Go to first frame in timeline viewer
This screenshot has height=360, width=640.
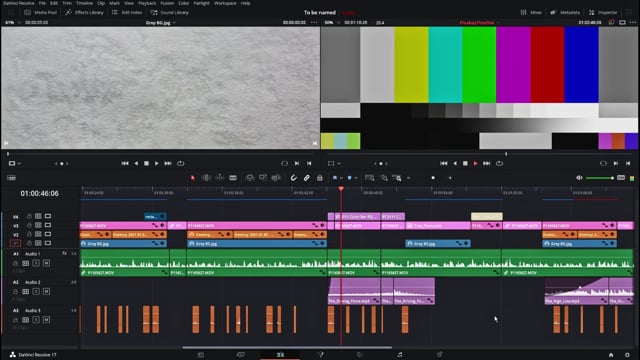point(444,163)
